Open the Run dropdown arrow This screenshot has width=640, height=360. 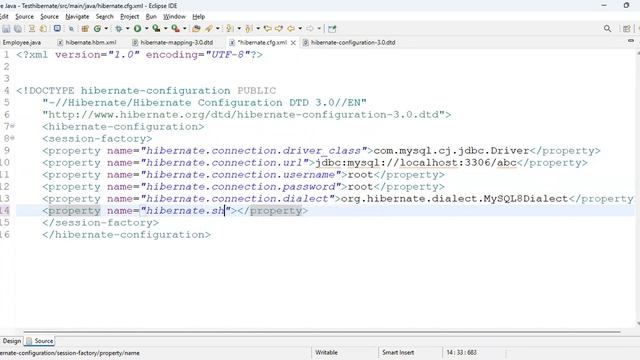click(147, 29)
